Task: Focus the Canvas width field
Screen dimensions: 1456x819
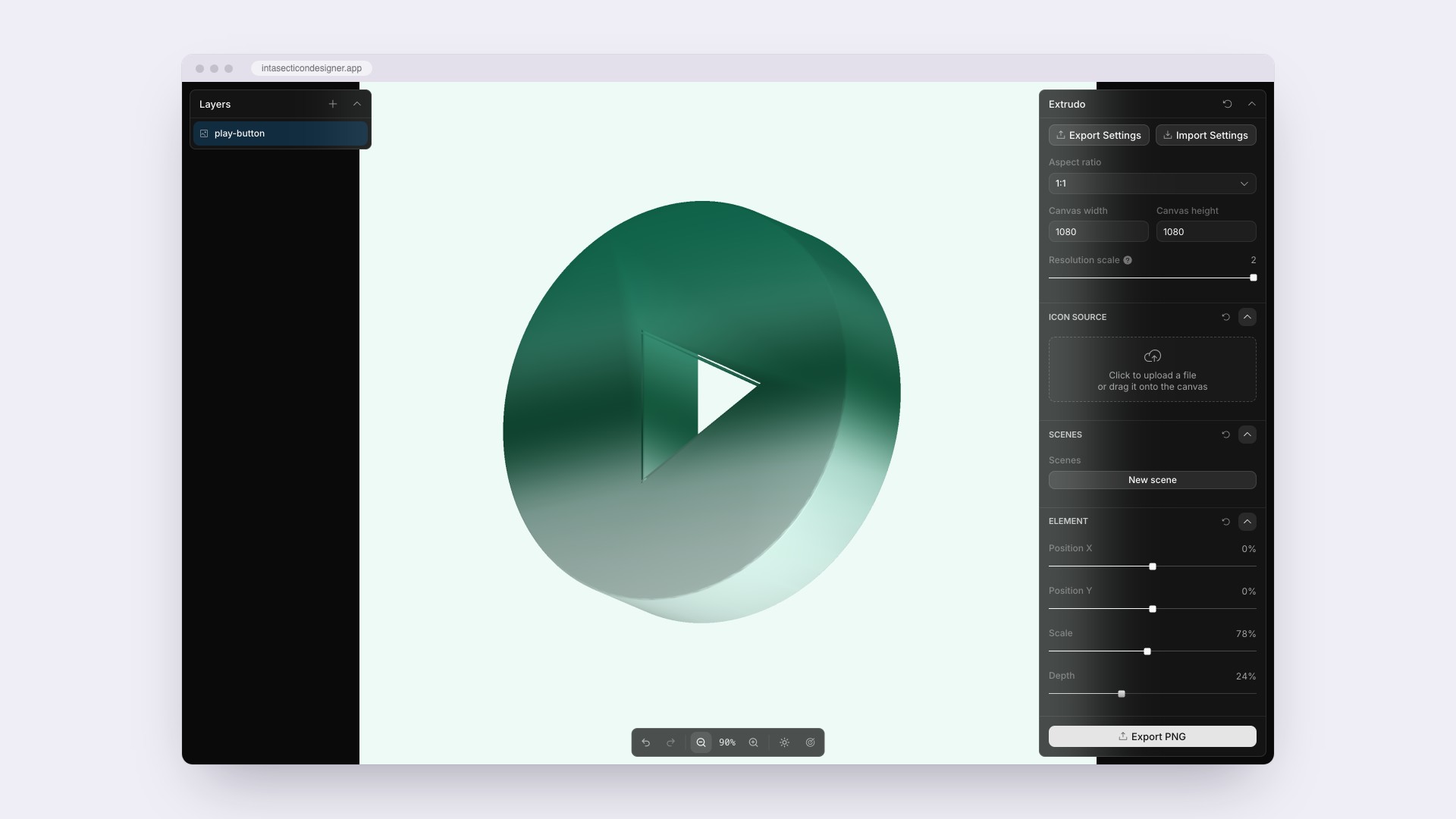Action: pyautogui.click(x=1098, y=231)
